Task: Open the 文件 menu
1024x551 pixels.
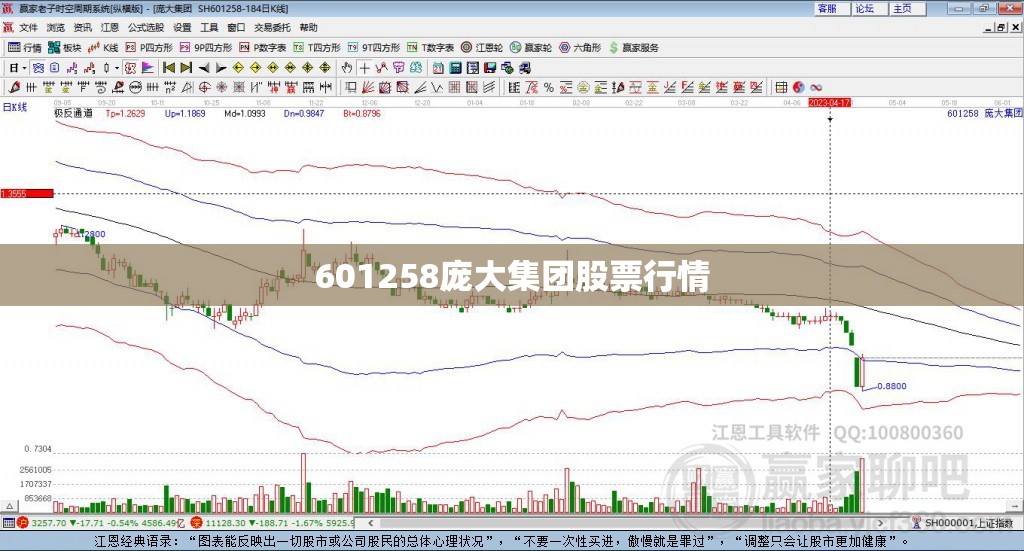Action: pos(29,27)
